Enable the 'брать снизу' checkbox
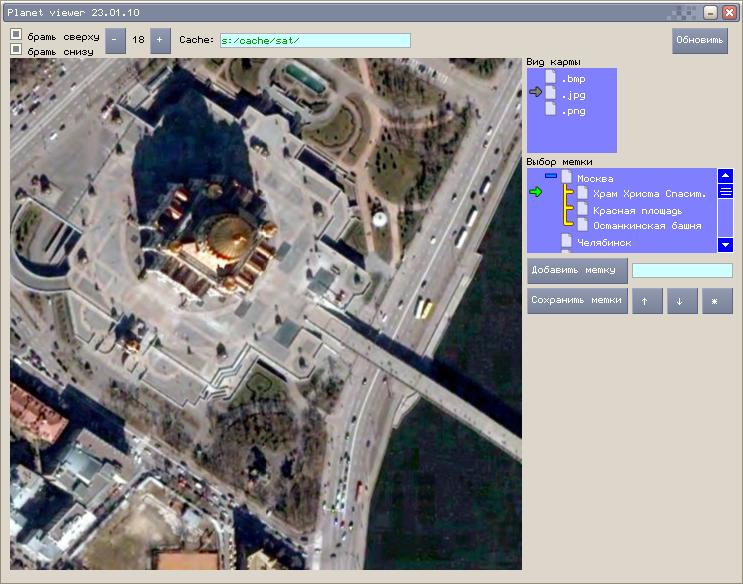This screenshot has width=743, height=584. click(16, 49)
